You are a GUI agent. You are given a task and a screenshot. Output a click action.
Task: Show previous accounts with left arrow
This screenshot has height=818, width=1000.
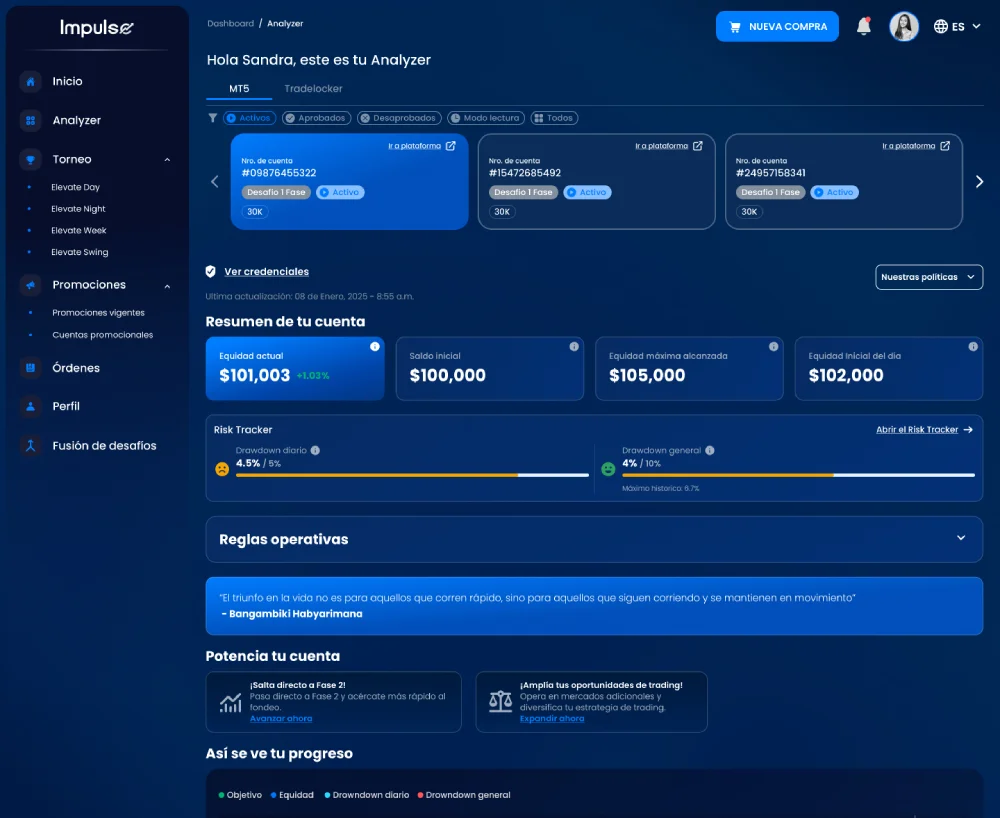(x=215, y=182)
